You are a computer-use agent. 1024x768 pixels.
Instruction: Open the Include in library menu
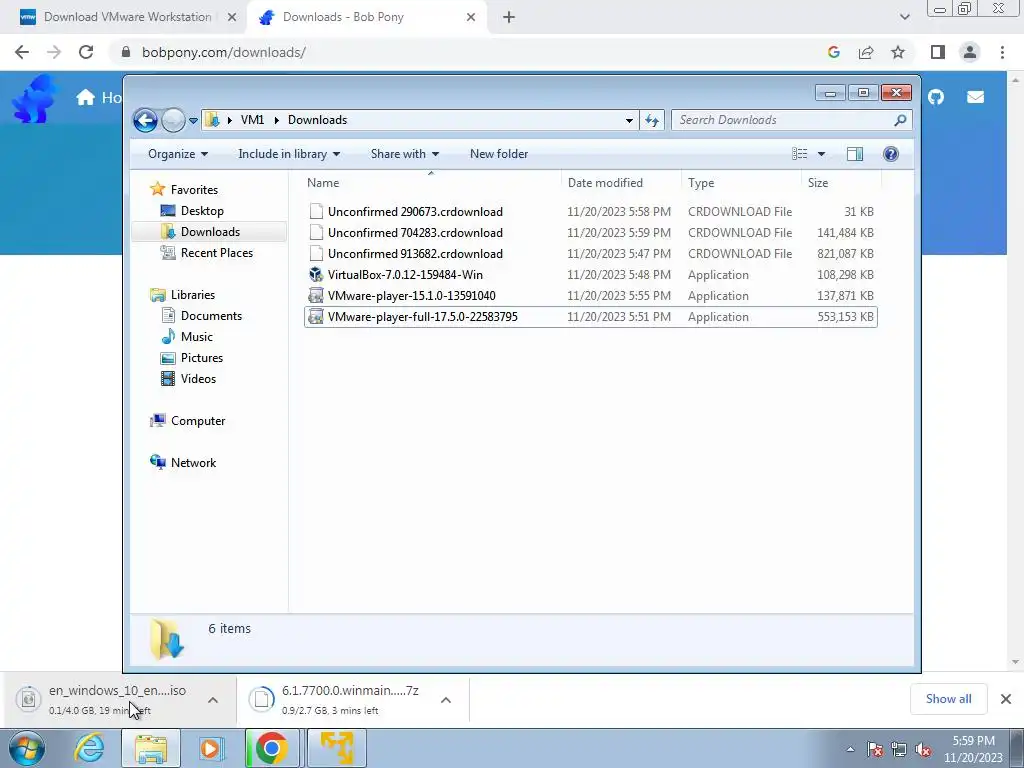(289, 154)
